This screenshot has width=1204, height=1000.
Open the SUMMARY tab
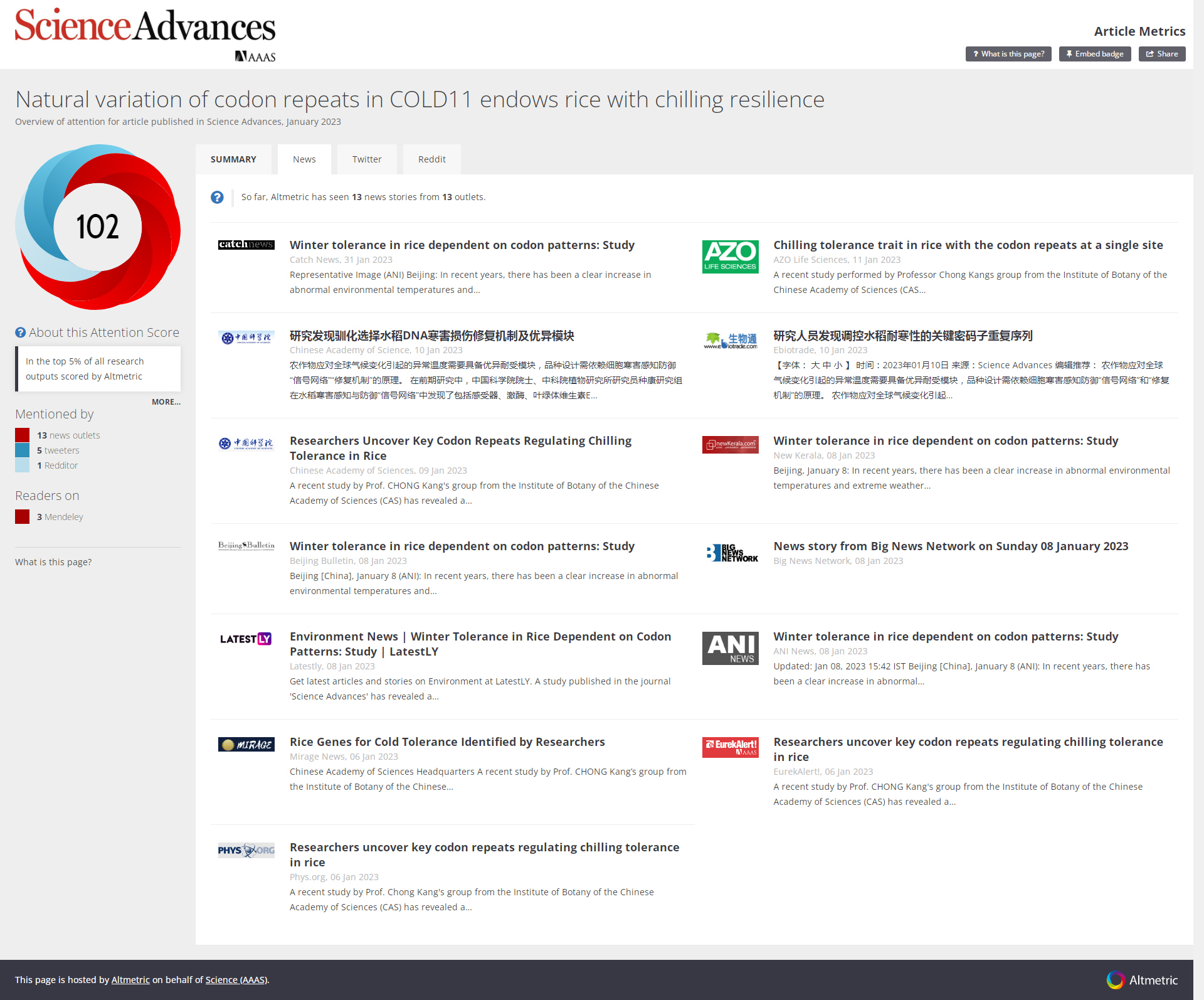click(x=233, y=159)
